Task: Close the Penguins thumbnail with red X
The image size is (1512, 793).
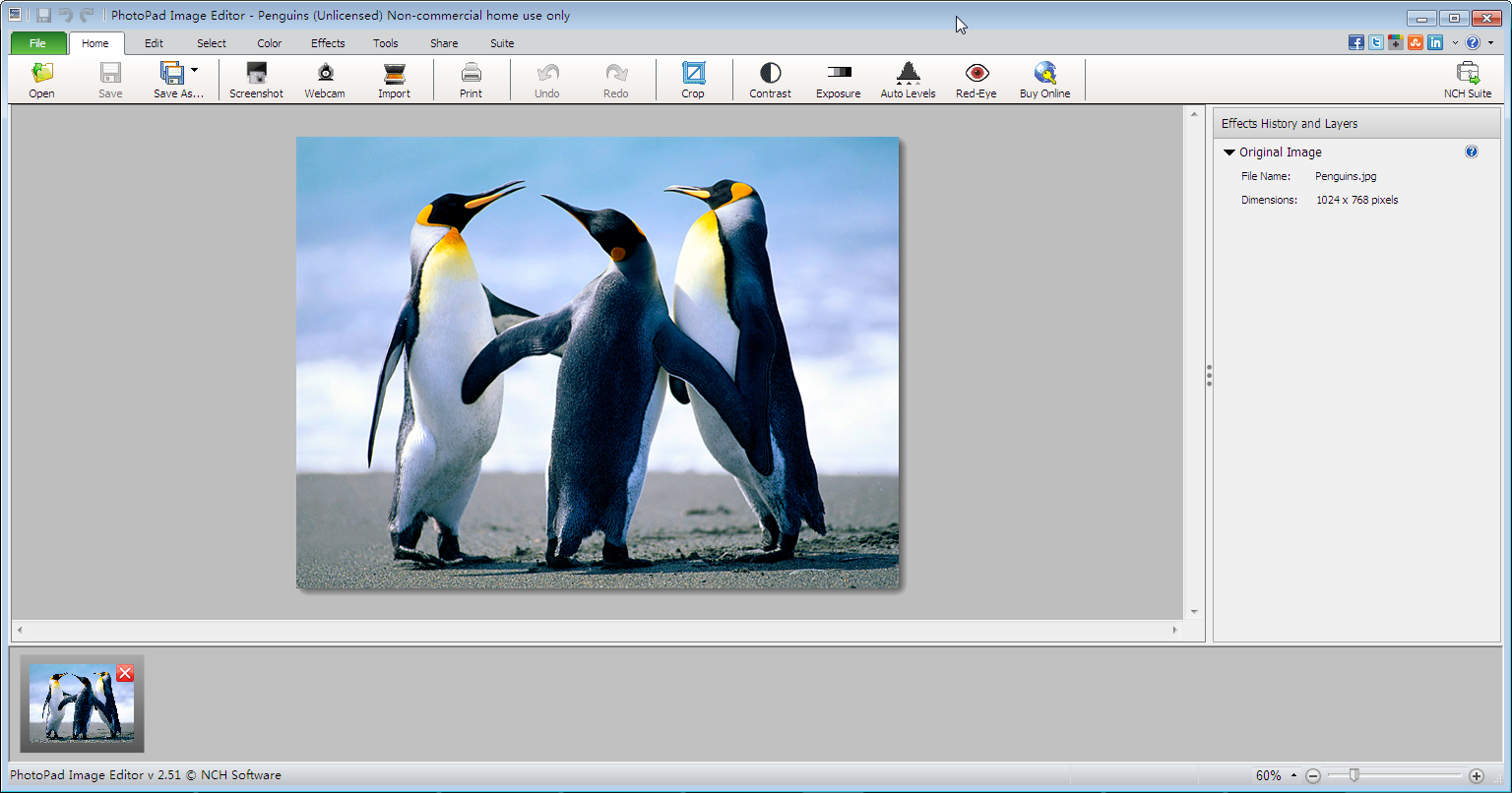Action: 125,673
